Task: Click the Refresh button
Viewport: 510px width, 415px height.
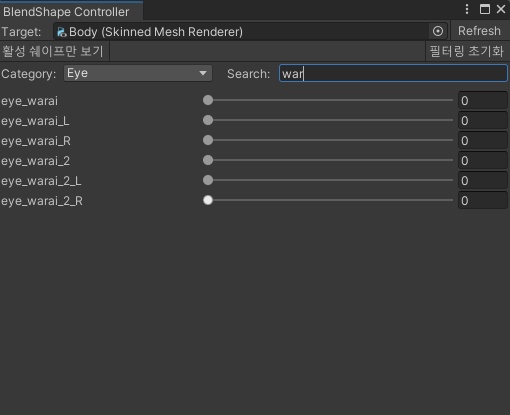Action: click(x=479, y=31)
